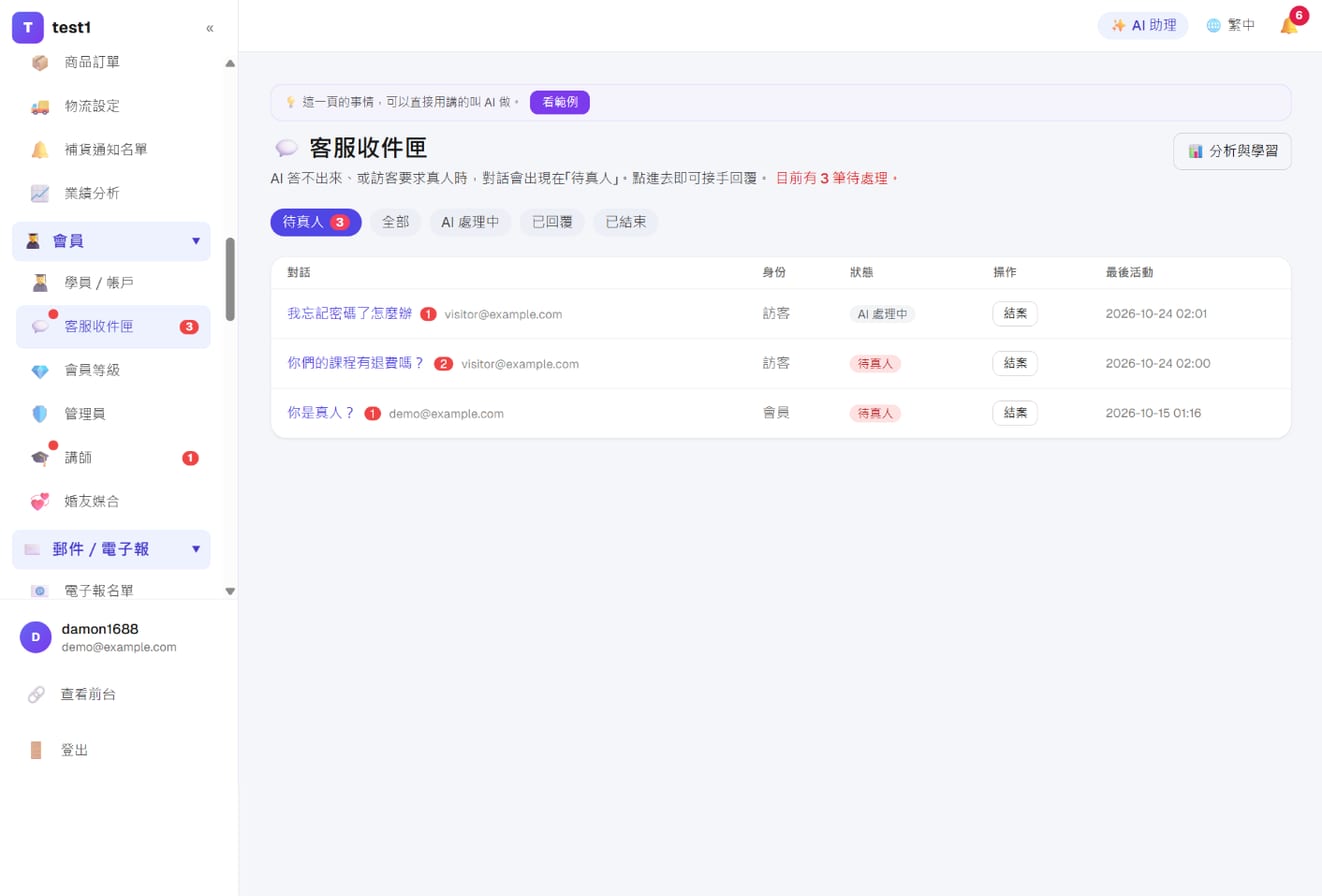1322x896 pixels.
Task: Click the 會員等級 diamond icon
Action: tap(40, 370)
